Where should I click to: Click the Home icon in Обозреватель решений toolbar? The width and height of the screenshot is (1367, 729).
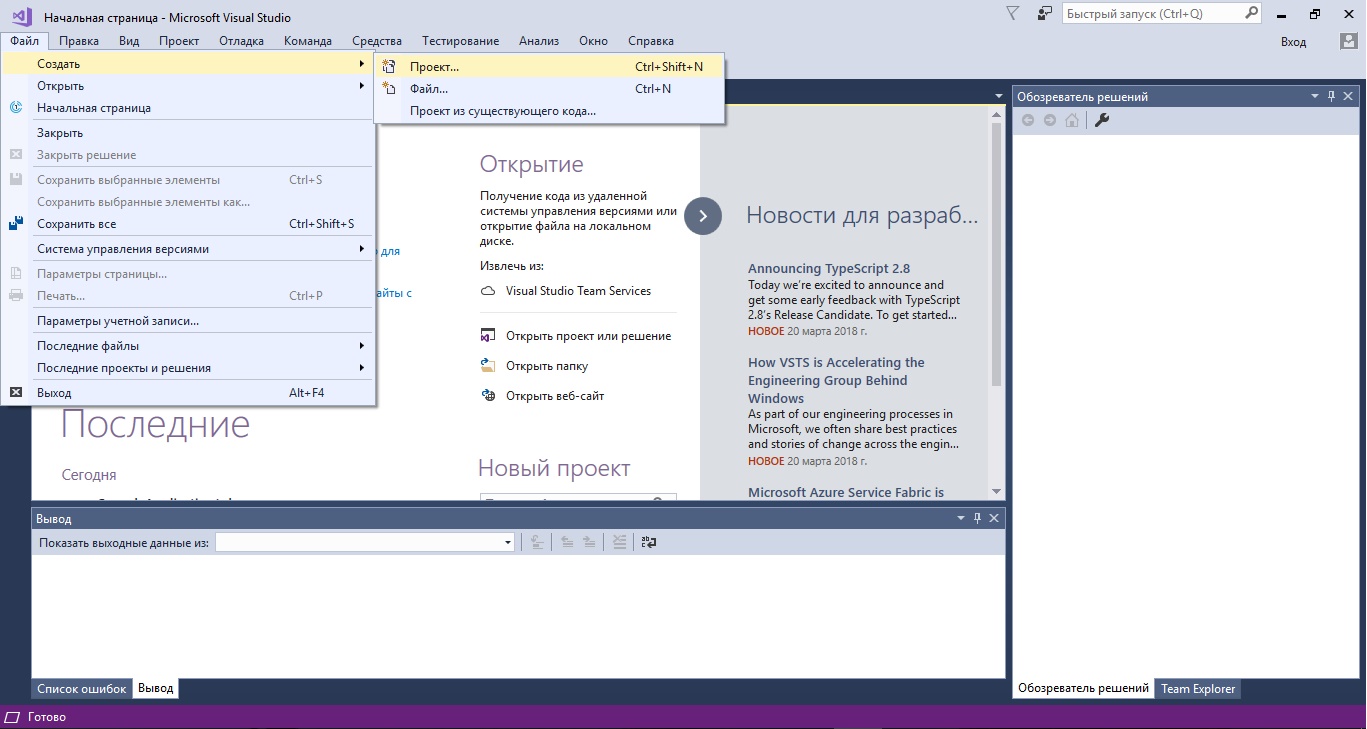1072,120
